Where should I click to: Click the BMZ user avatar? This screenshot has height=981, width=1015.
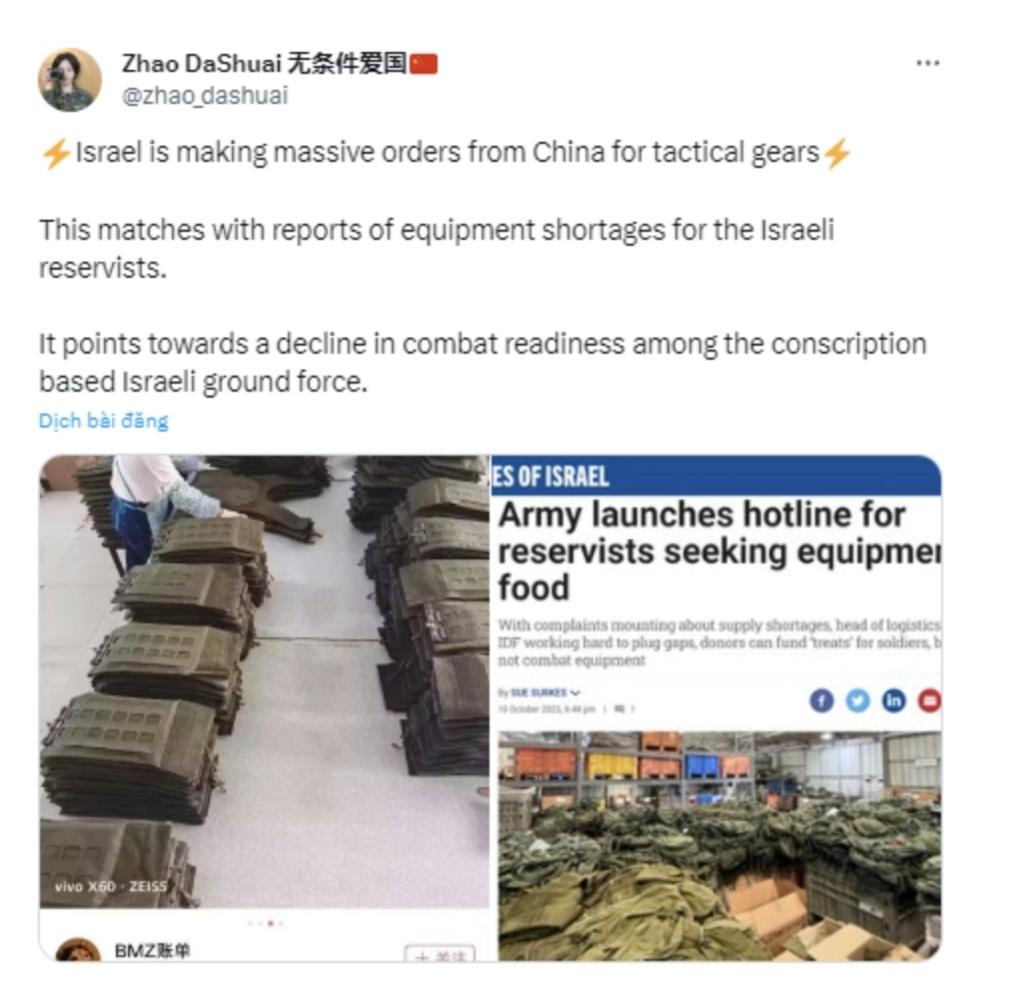(x=78, y=949)
